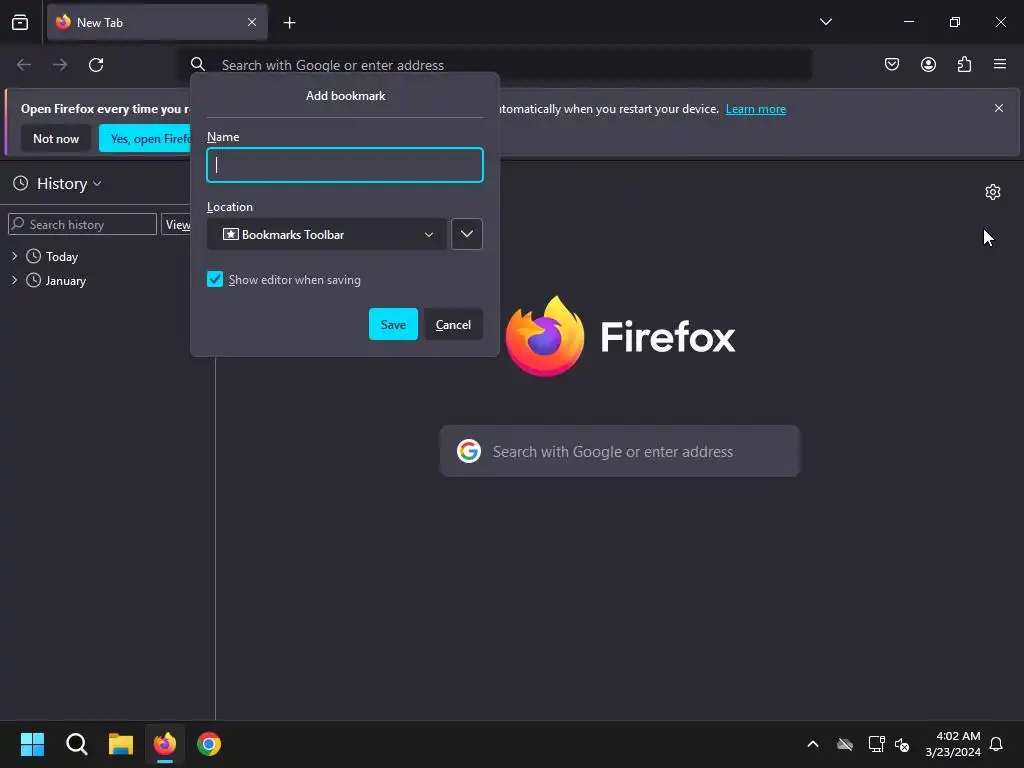
Task: Click the Yes, open Firefox button
Action: pos(146,138)
